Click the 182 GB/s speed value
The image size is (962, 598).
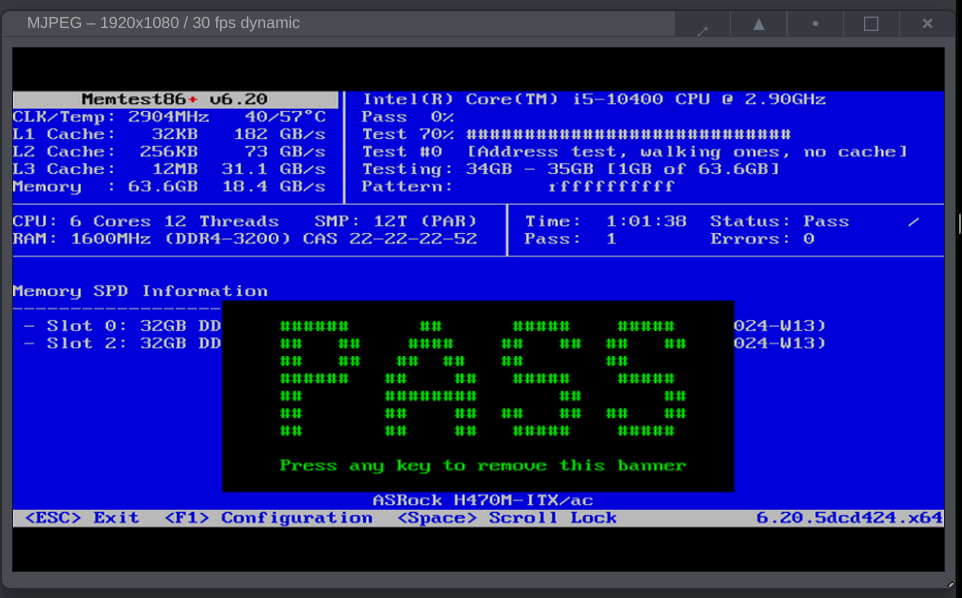click(x=280, y=134)
